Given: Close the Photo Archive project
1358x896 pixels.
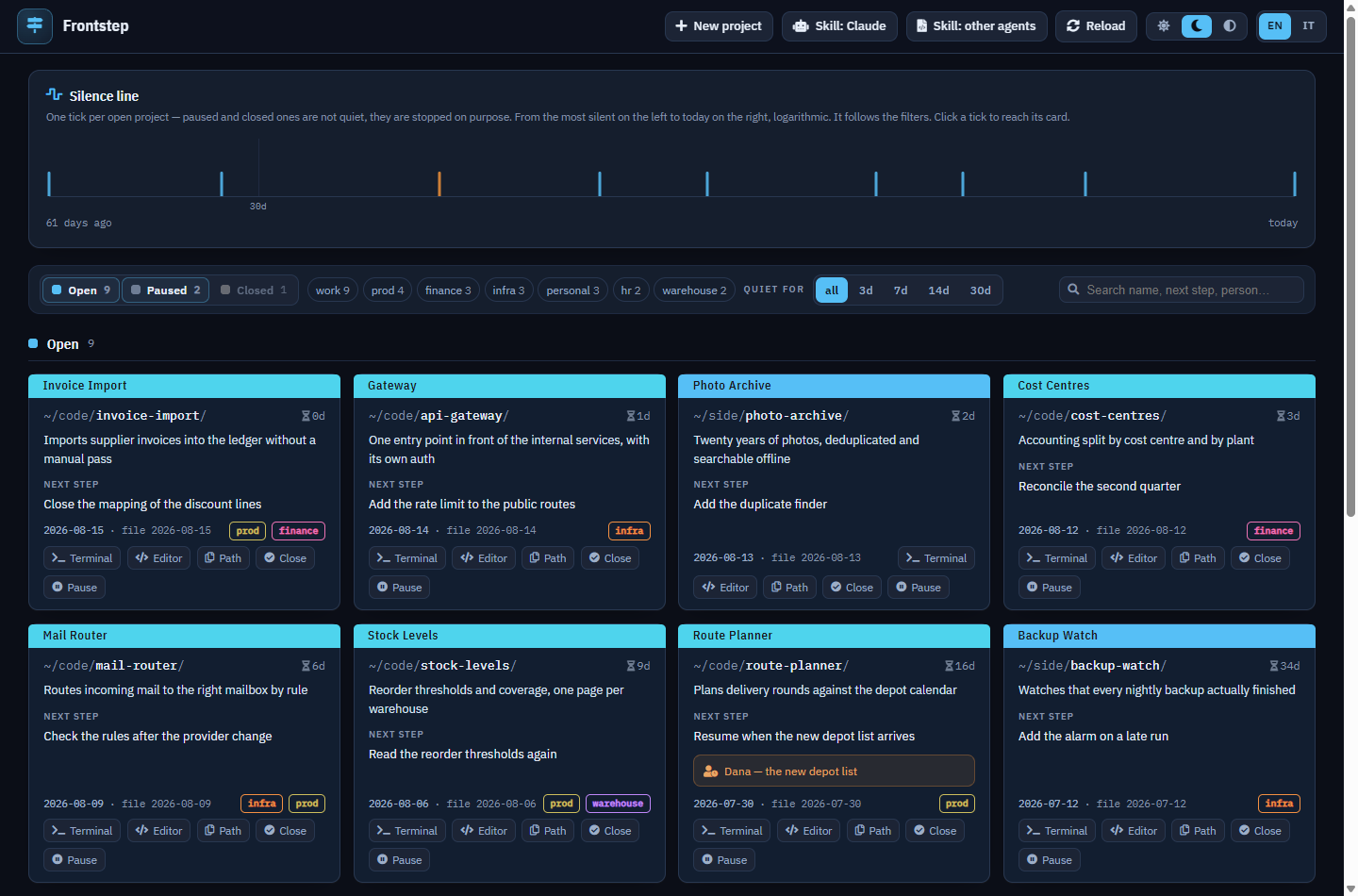Looking at the screenshot, I should click(852, 588).
